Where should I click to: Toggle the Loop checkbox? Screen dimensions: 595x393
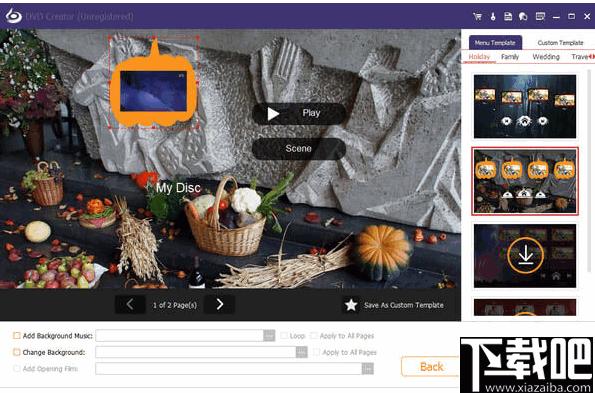click(x=284, y=336)
